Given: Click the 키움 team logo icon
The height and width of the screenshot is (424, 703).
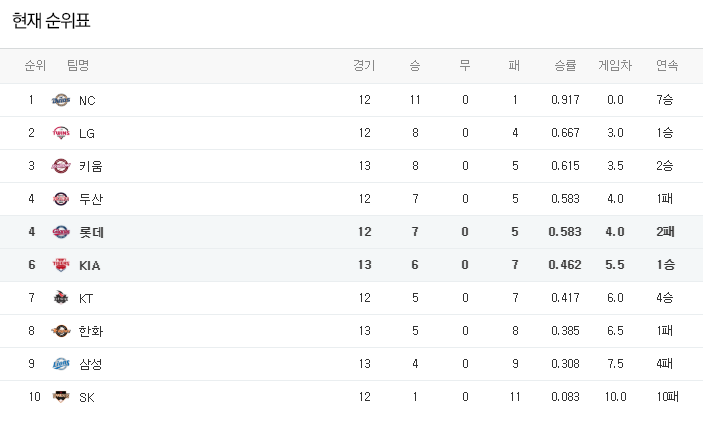Looking at the screenshot, I should [61, 166].
